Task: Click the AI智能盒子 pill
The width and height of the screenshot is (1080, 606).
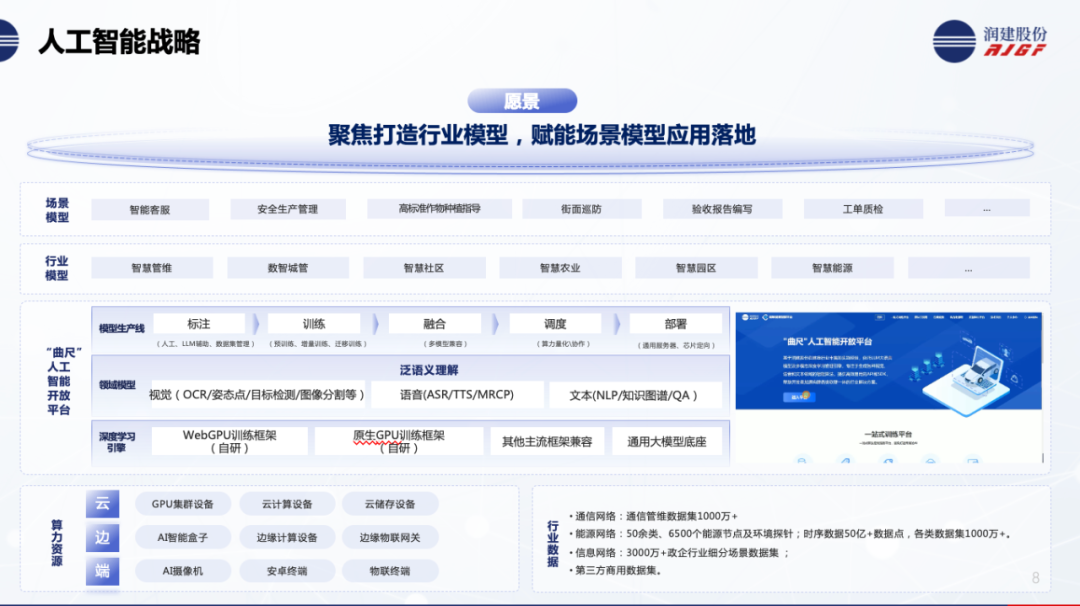Action: point(183,538)
